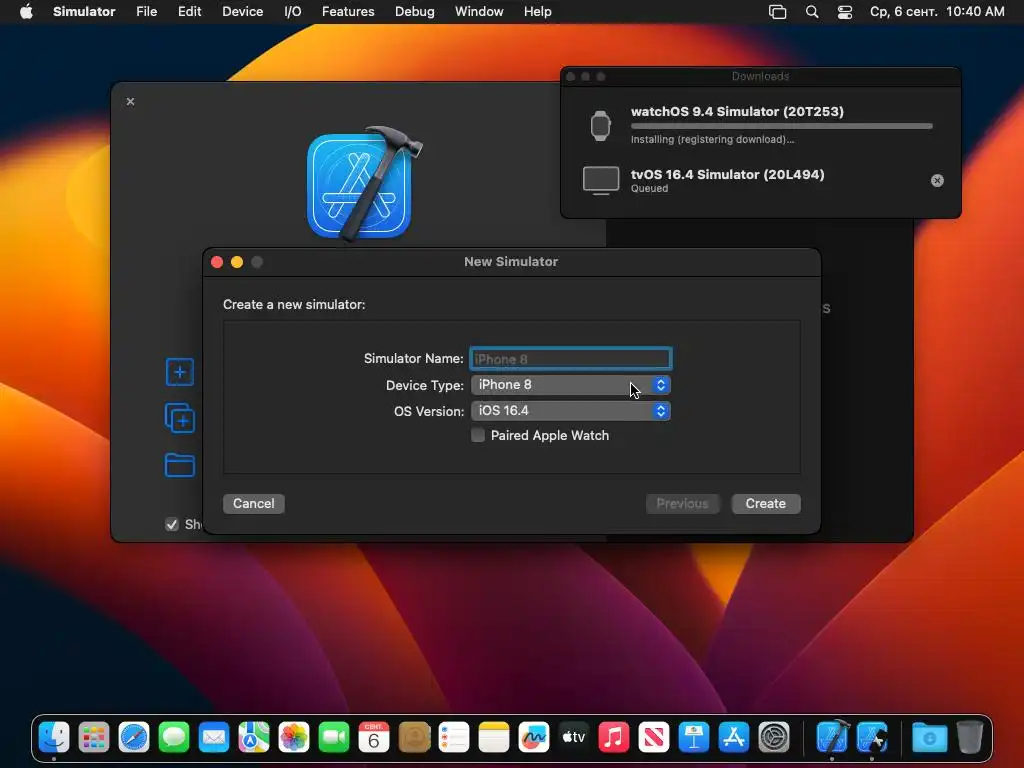Click the Create button
This screenshot has width=1024, height=768.
pos(765,504)
